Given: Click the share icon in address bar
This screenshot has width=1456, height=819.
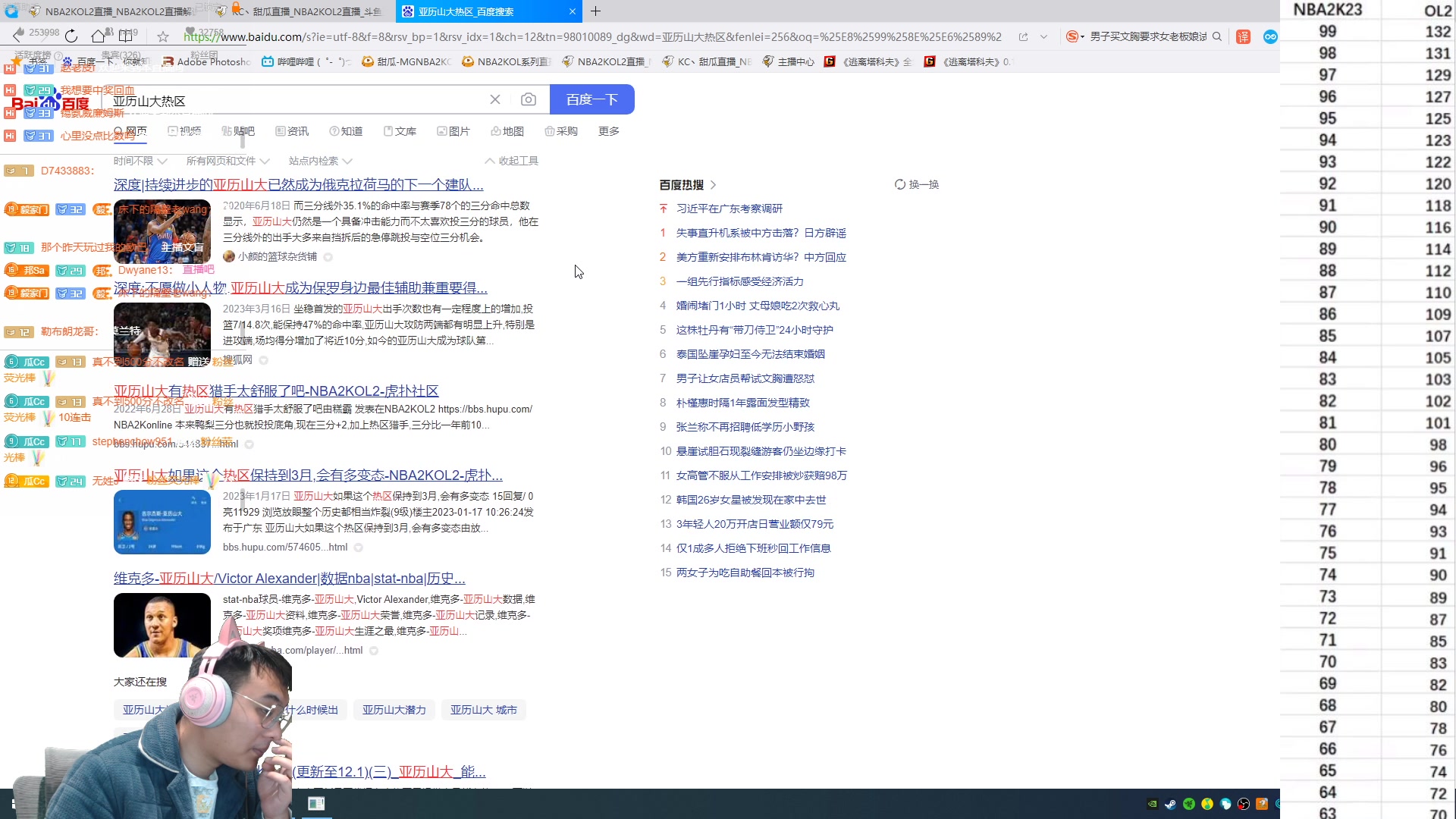Looking at the screenshot, I should tap(1023, 36).
